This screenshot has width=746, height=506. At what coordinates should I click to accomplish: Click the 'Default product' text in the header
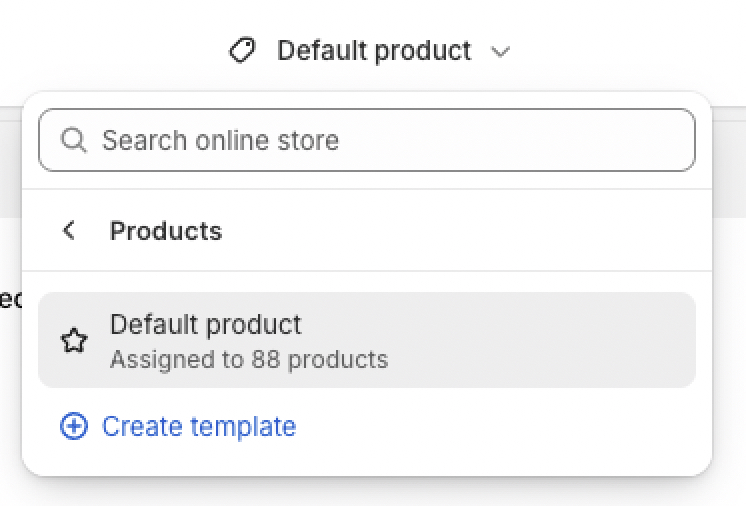374,51
